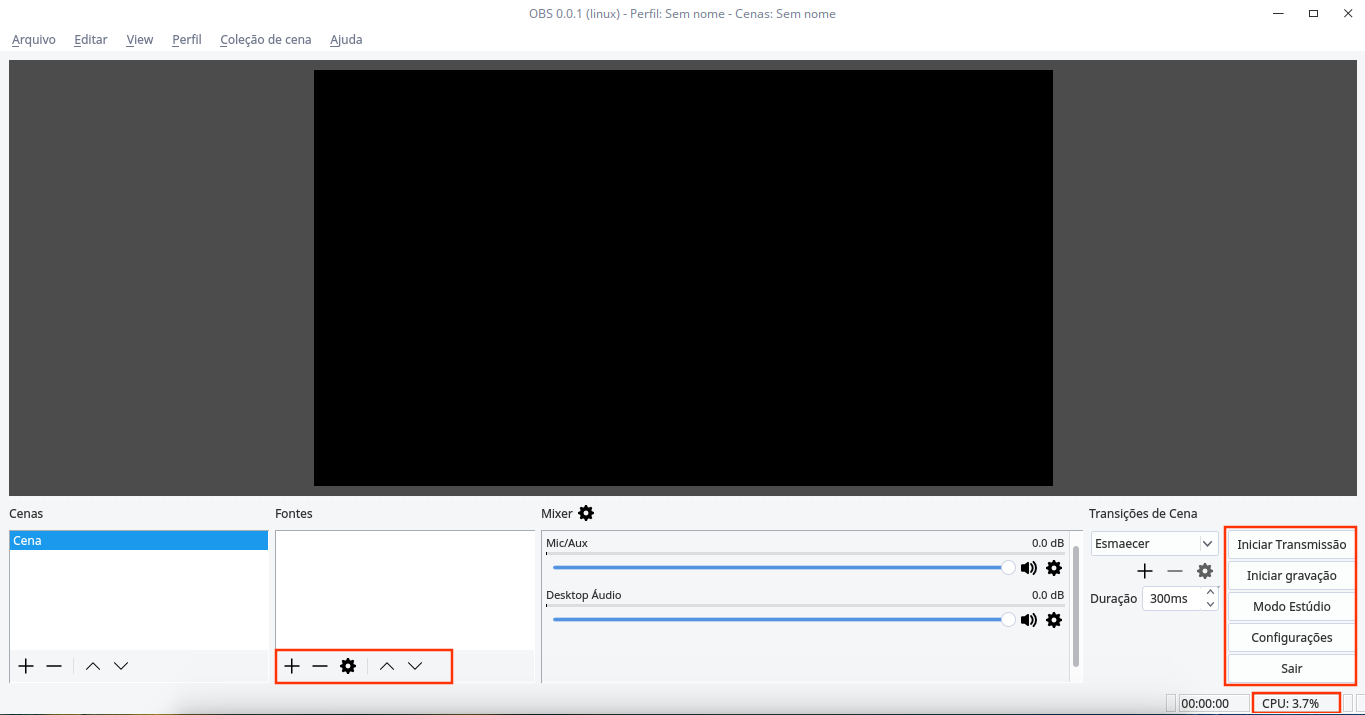Remove scene transition with minus icon

1175,571
